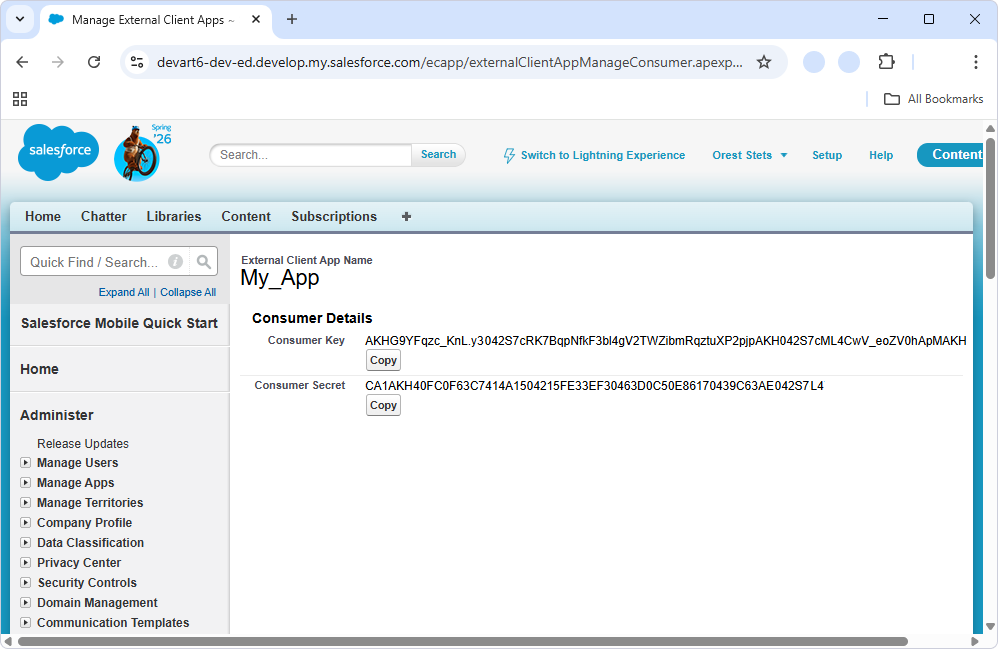998x649 pixels.
Task: Click the magnifier icon in Quick Find
Action: pos(204,261)
